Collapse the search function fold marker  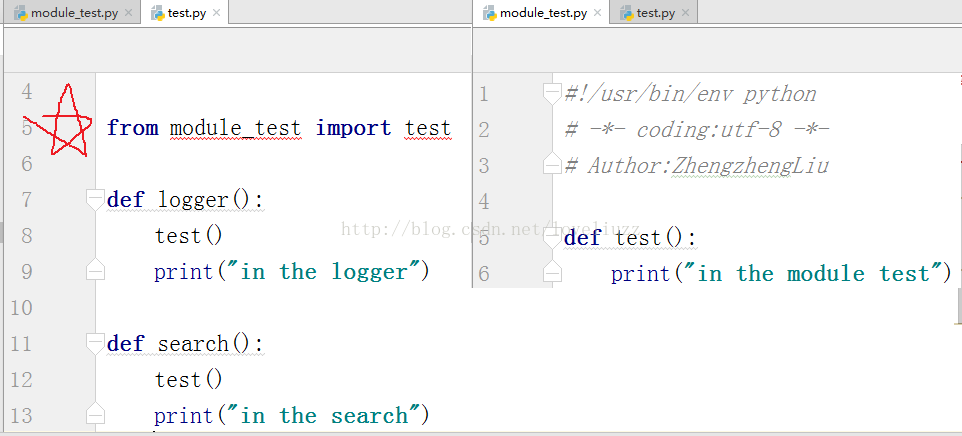tap(95, 342)
